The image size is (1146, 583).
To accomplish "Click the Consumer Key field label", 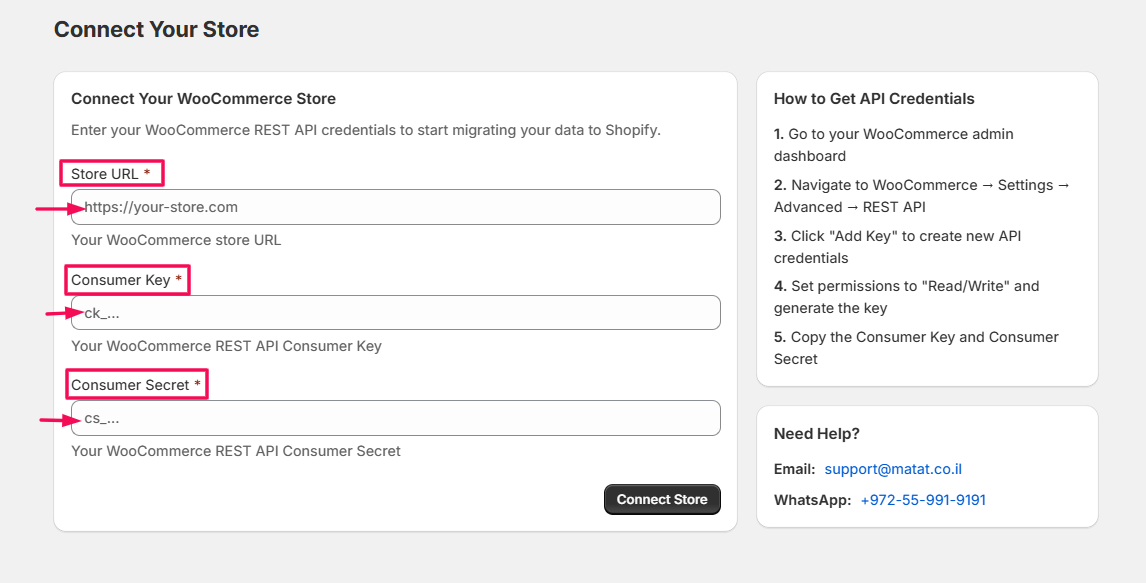I will coord(121,280).
